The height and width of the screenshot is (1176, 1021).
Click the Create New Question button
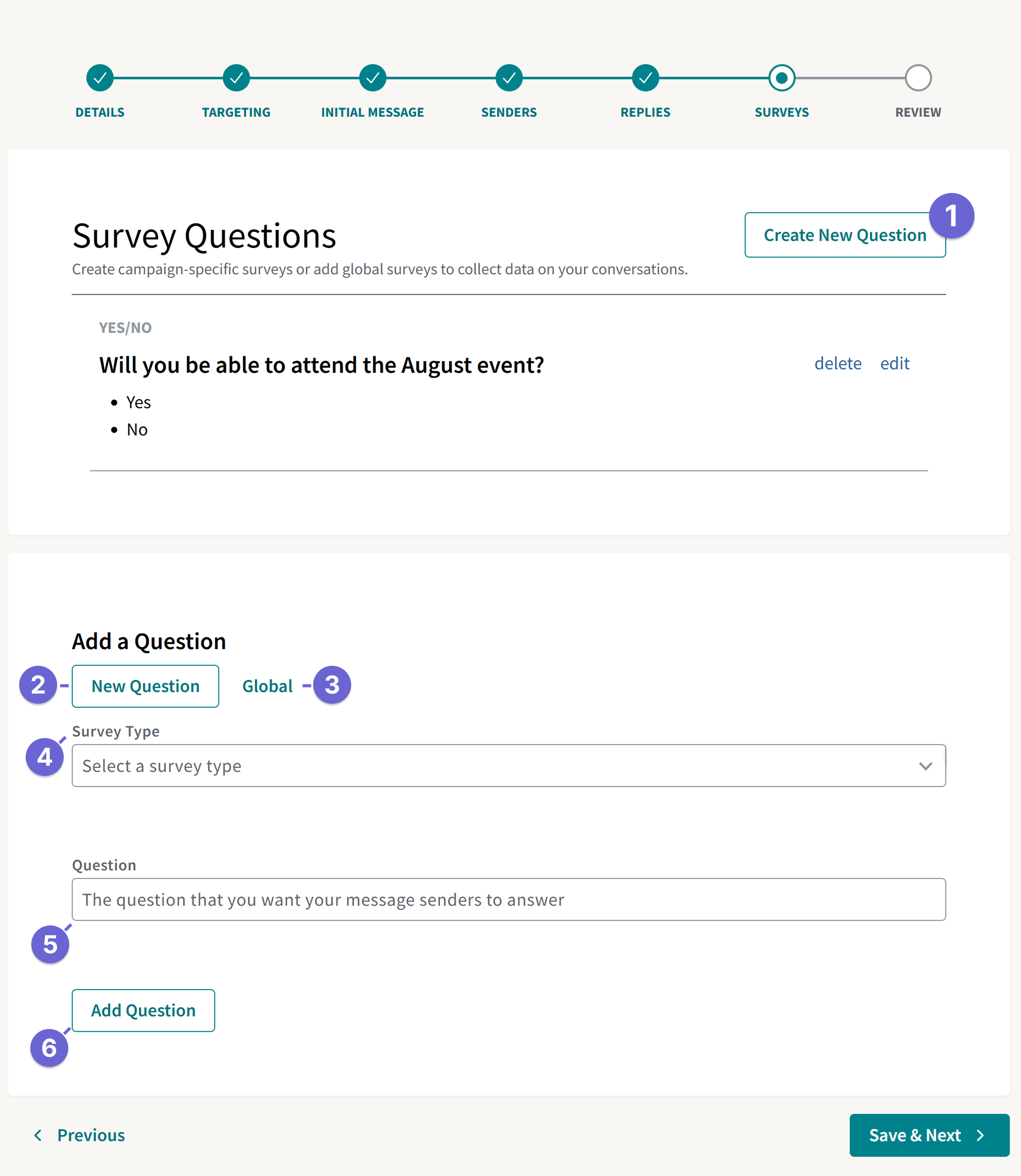click(844, 235)
